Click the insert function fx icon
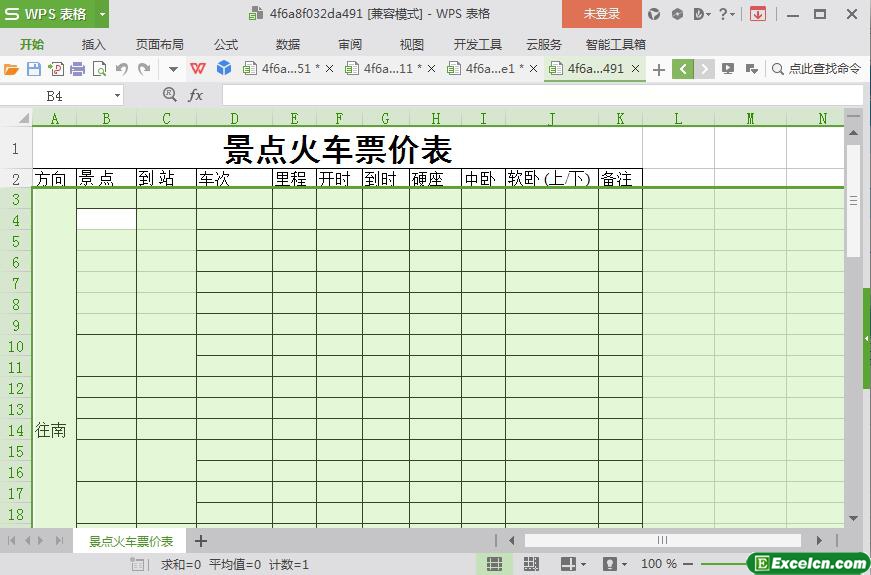This screenshot has width=871, height=575. pos(196,95)
